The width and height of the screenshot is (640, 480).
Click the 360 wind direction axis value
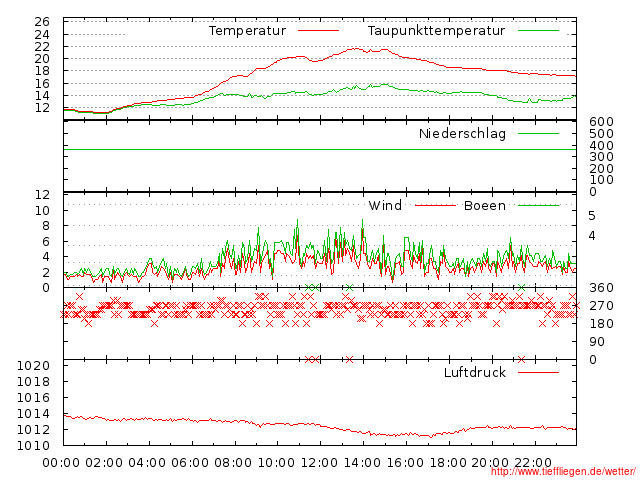coord(601,288)
